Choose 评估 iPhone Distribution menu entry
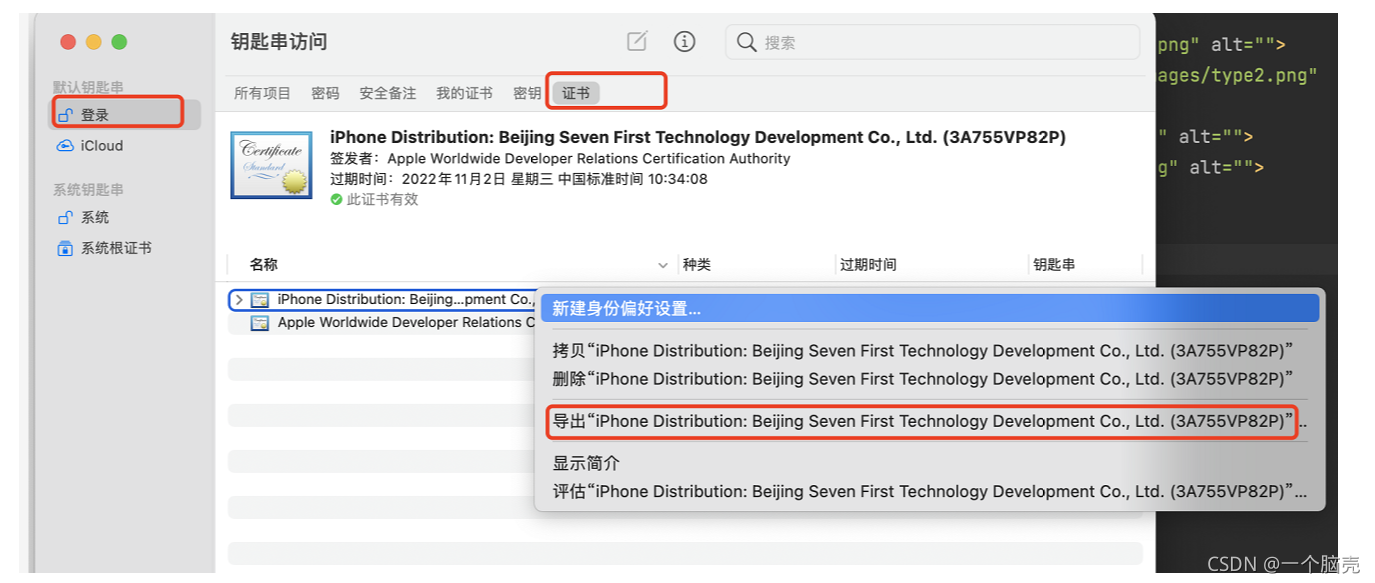 (930, 491)
